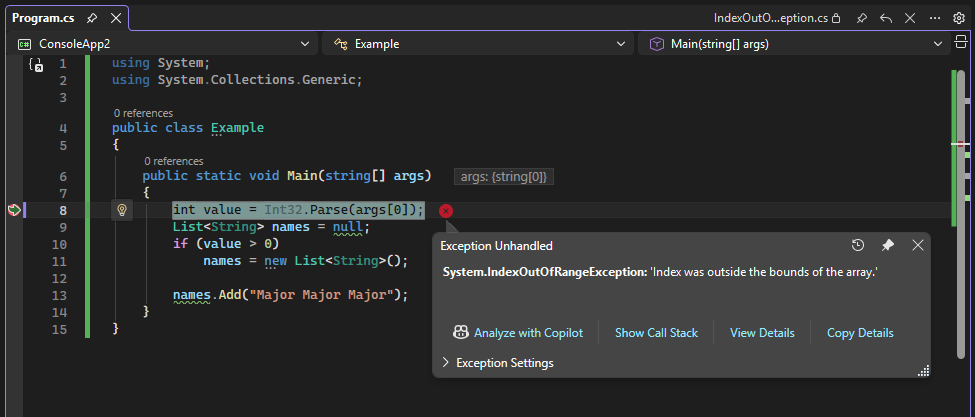The width and height of the screenshot is (975, 417).
Task: Close the Exception Unhandled popup
Action: coord(915,246)
